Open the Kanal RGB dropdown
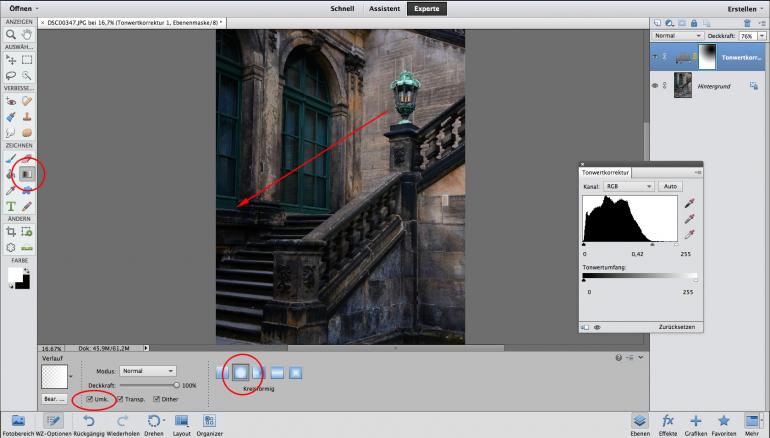 click(628, 187)
